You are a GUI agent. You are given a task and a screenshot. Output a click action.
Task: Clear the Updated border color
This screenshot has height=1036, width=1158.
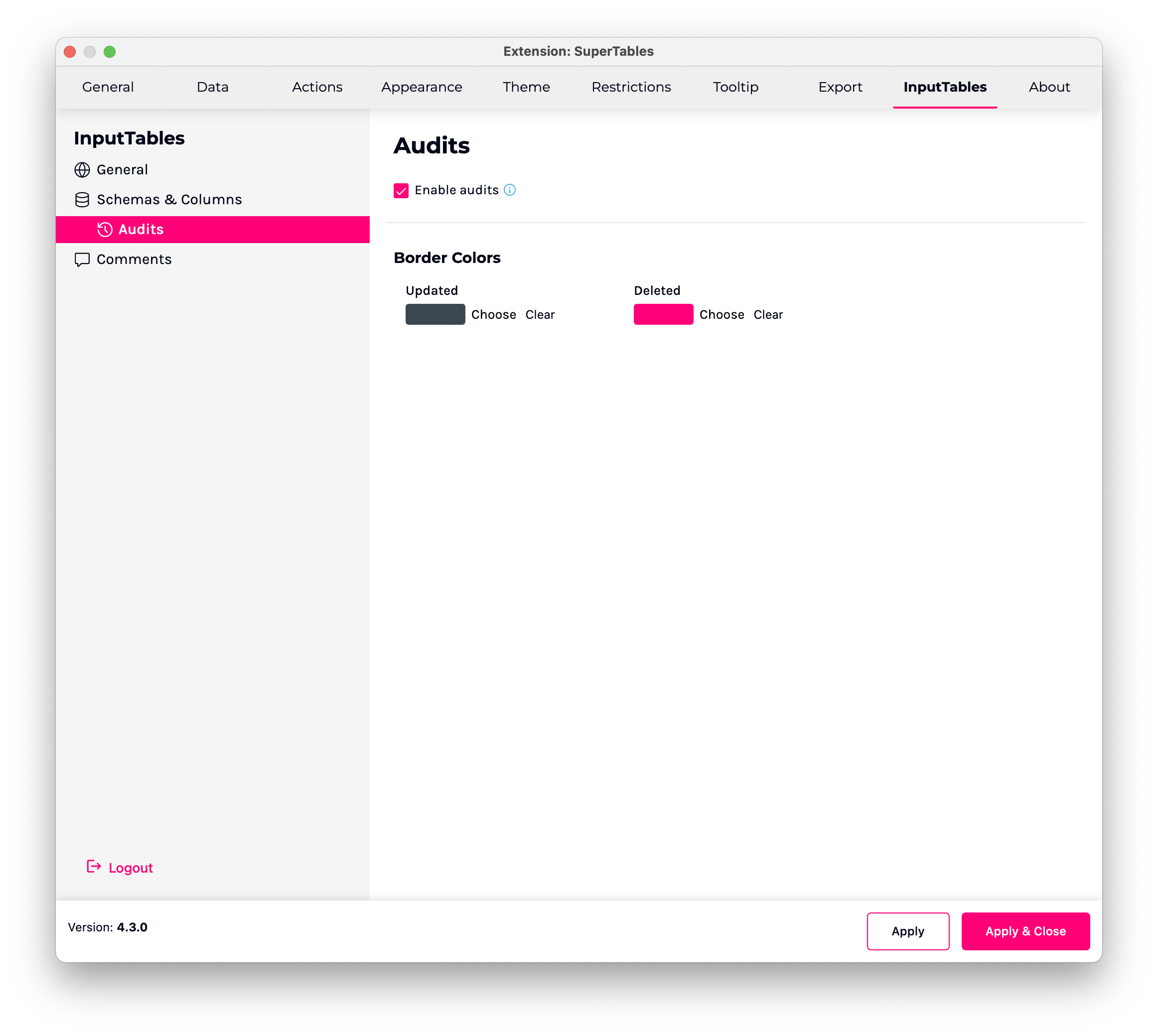539,315
